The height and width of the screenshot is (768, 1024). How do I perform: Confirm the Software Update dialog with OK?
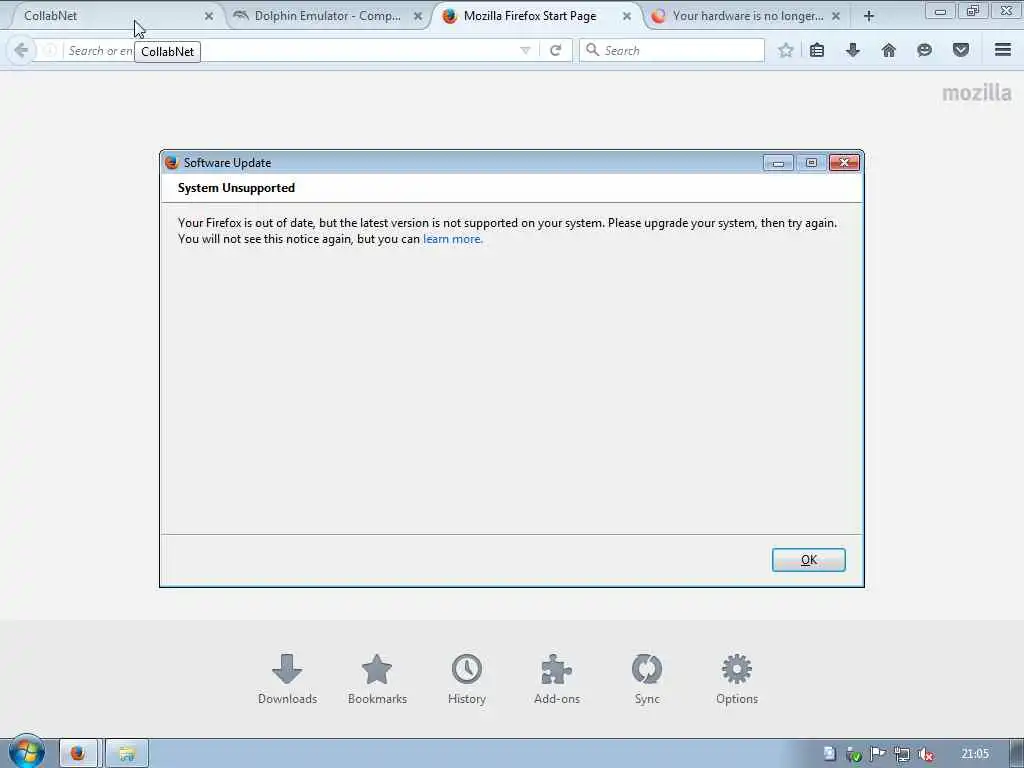808,560
